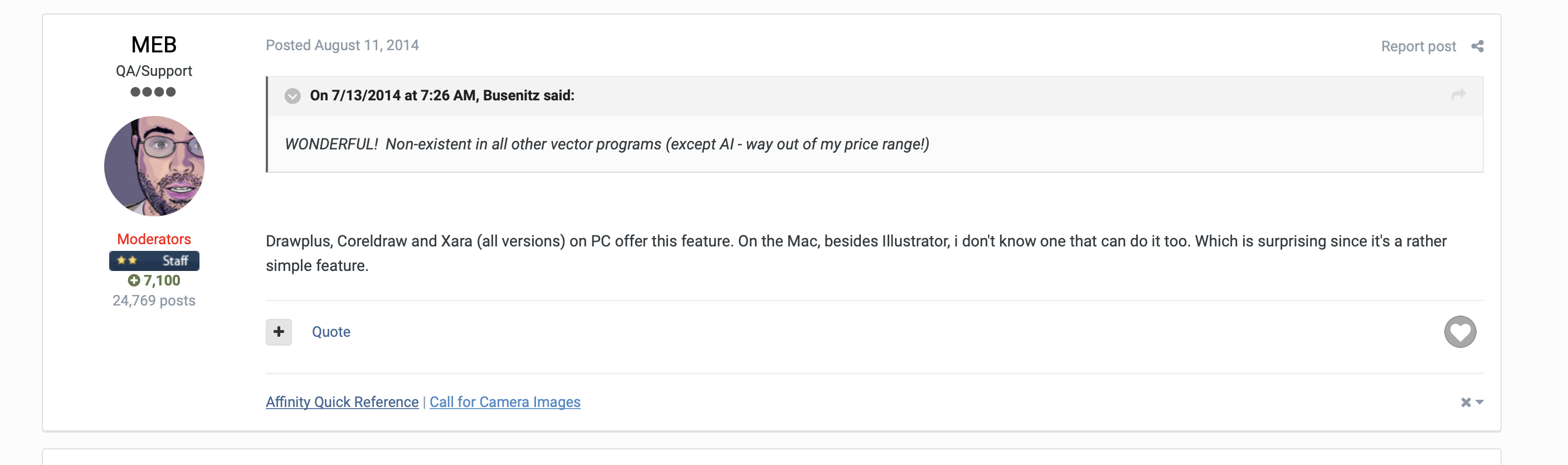Click the share post icon
1568x465 pixels.
(x=1477, y=46)
